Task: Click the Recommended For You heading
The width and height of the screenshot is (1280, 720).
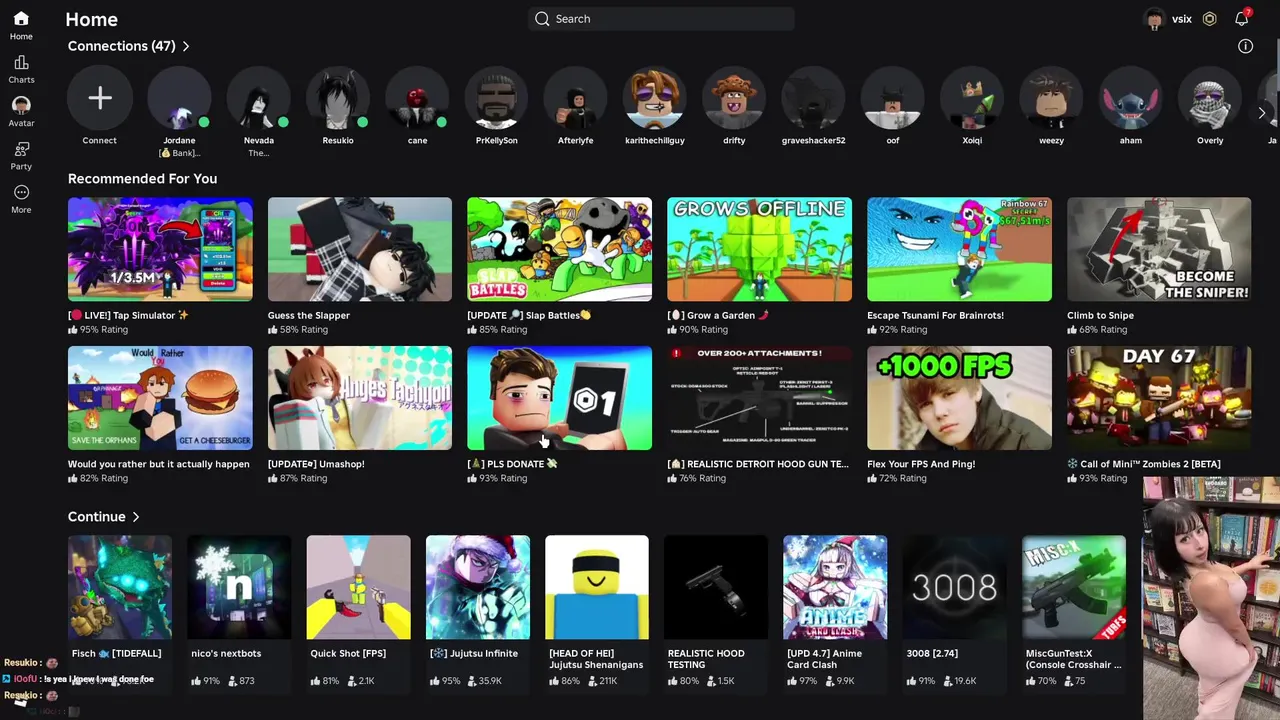Action: coord(142,179)
